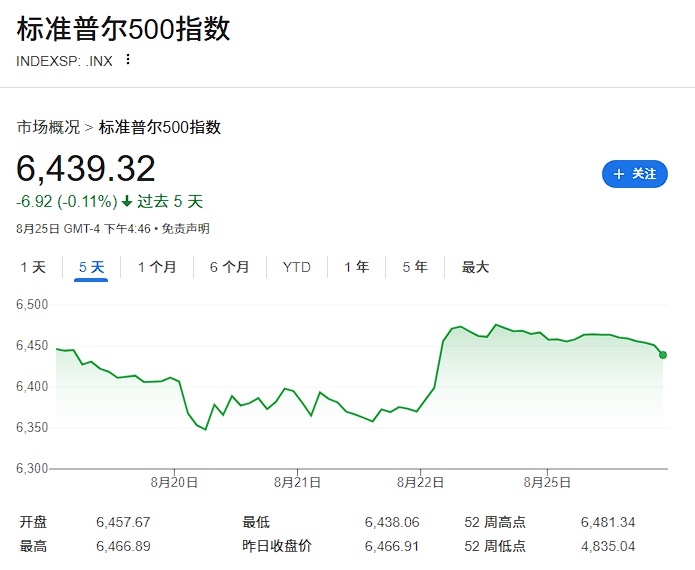Screen dimensions: 695x570
Task: Click the 标准普尔500指数 breadcrumb text
Action: (160, 127)
